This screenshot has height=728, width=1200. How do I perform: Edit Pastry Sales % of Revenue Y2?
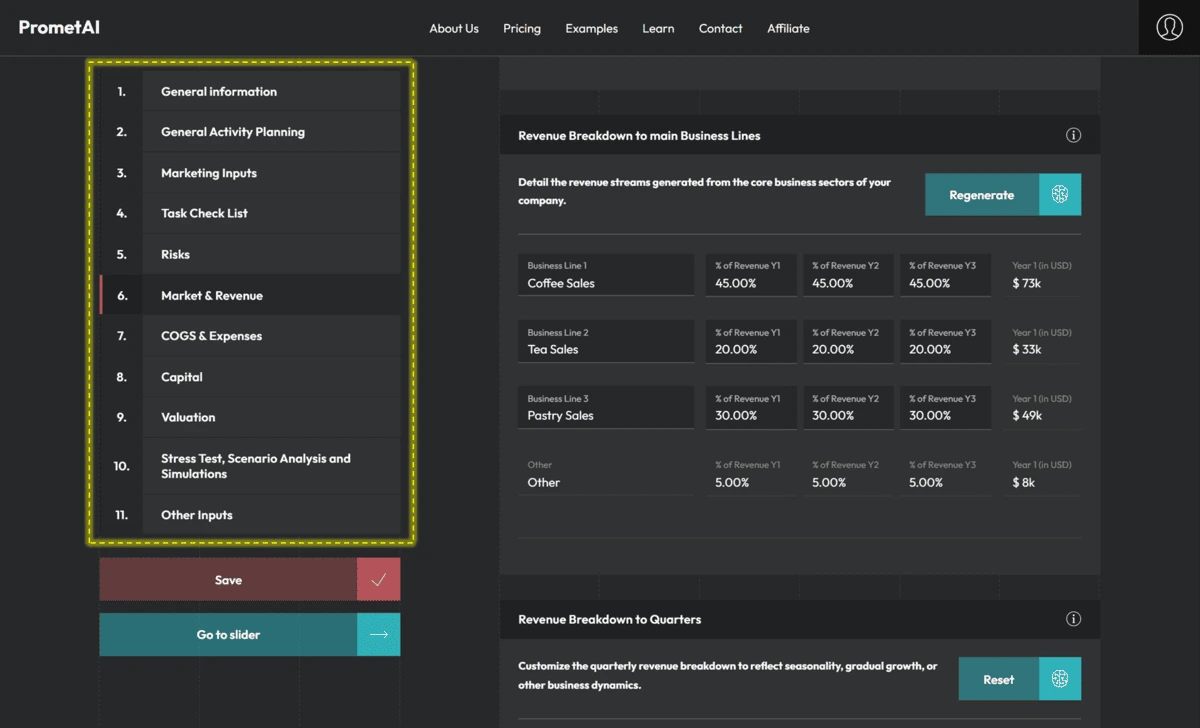(x=848, y=408)
